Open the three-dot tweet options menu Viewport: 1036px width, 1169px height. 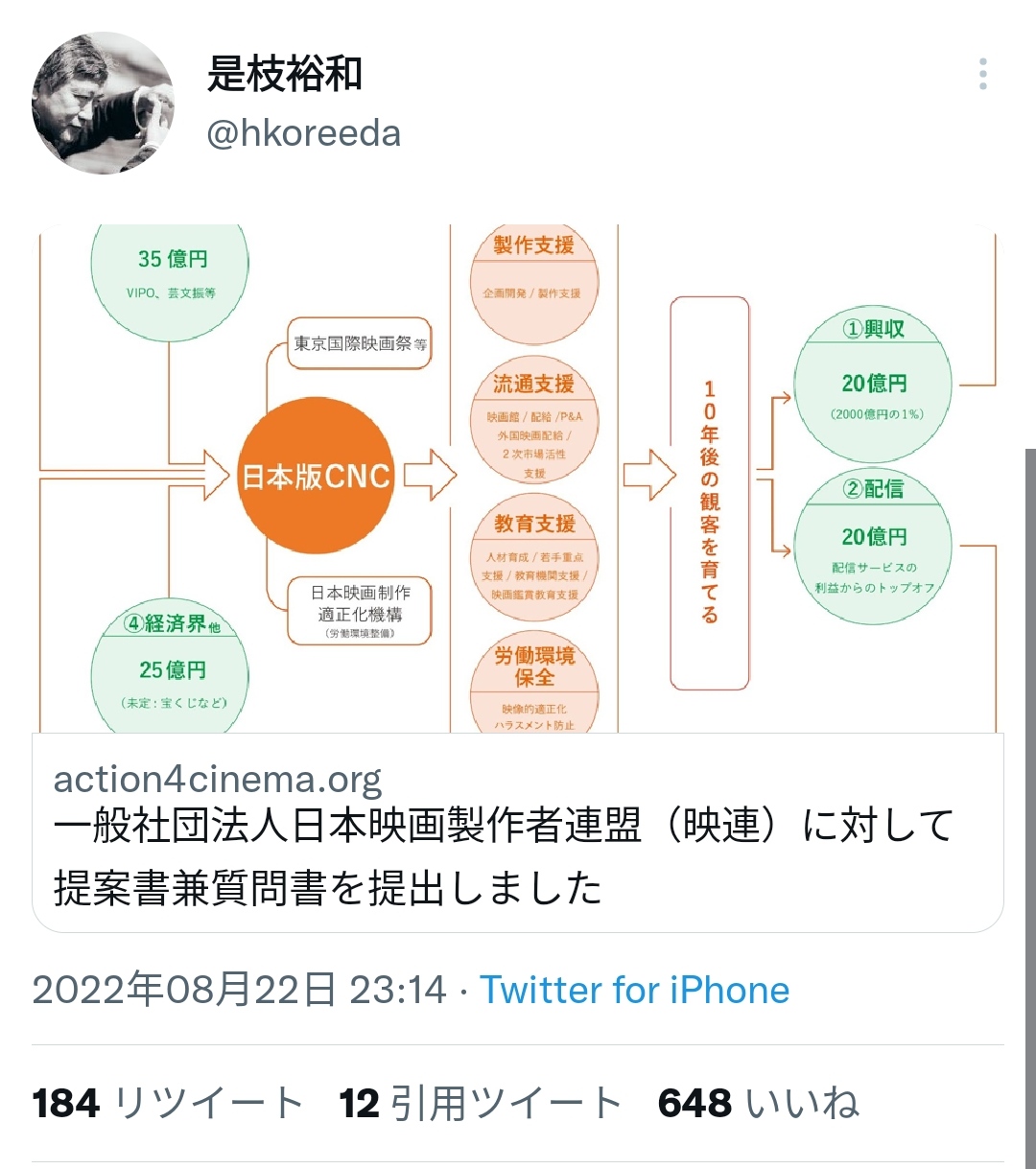click(982, 74)
